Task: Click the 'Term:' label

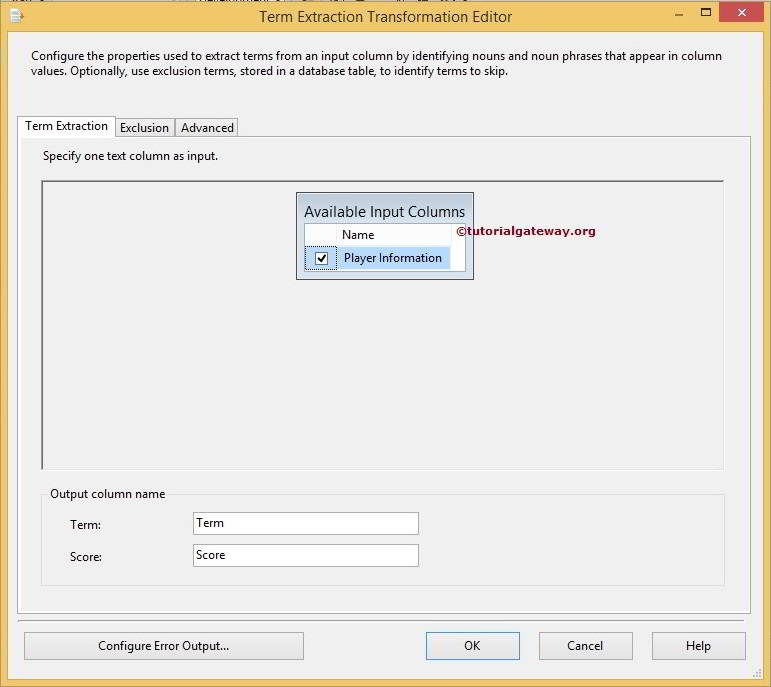Action: [86, 525]
